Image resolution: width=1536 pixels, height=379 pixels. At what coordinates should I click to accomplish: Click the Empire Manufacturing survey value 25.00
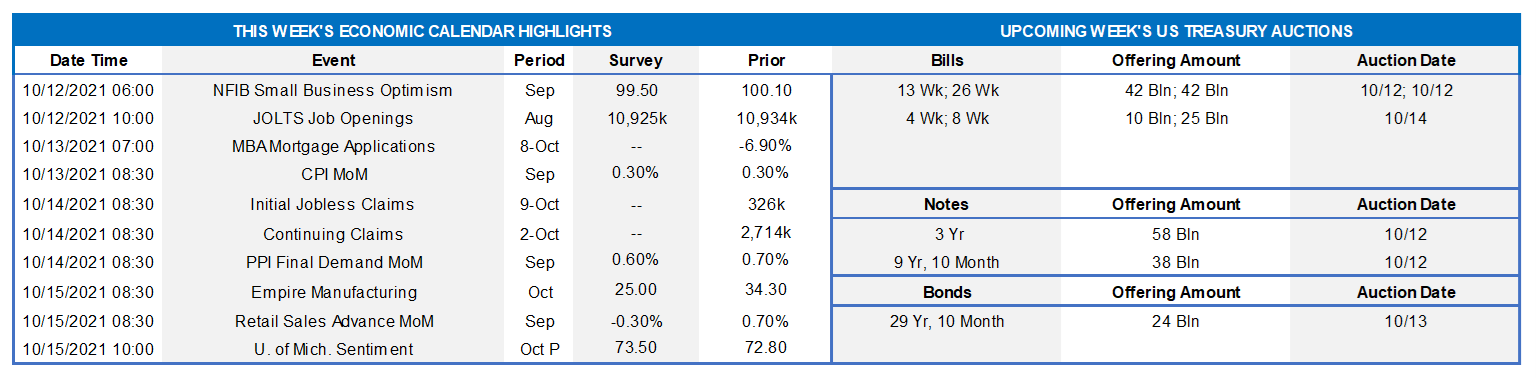pyautogui.click(x=635, y=292)
